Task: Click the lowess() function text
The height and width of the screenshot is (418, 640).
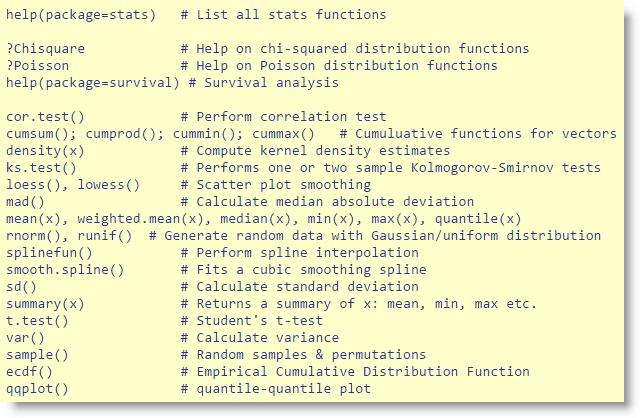Action: point(109,185)
